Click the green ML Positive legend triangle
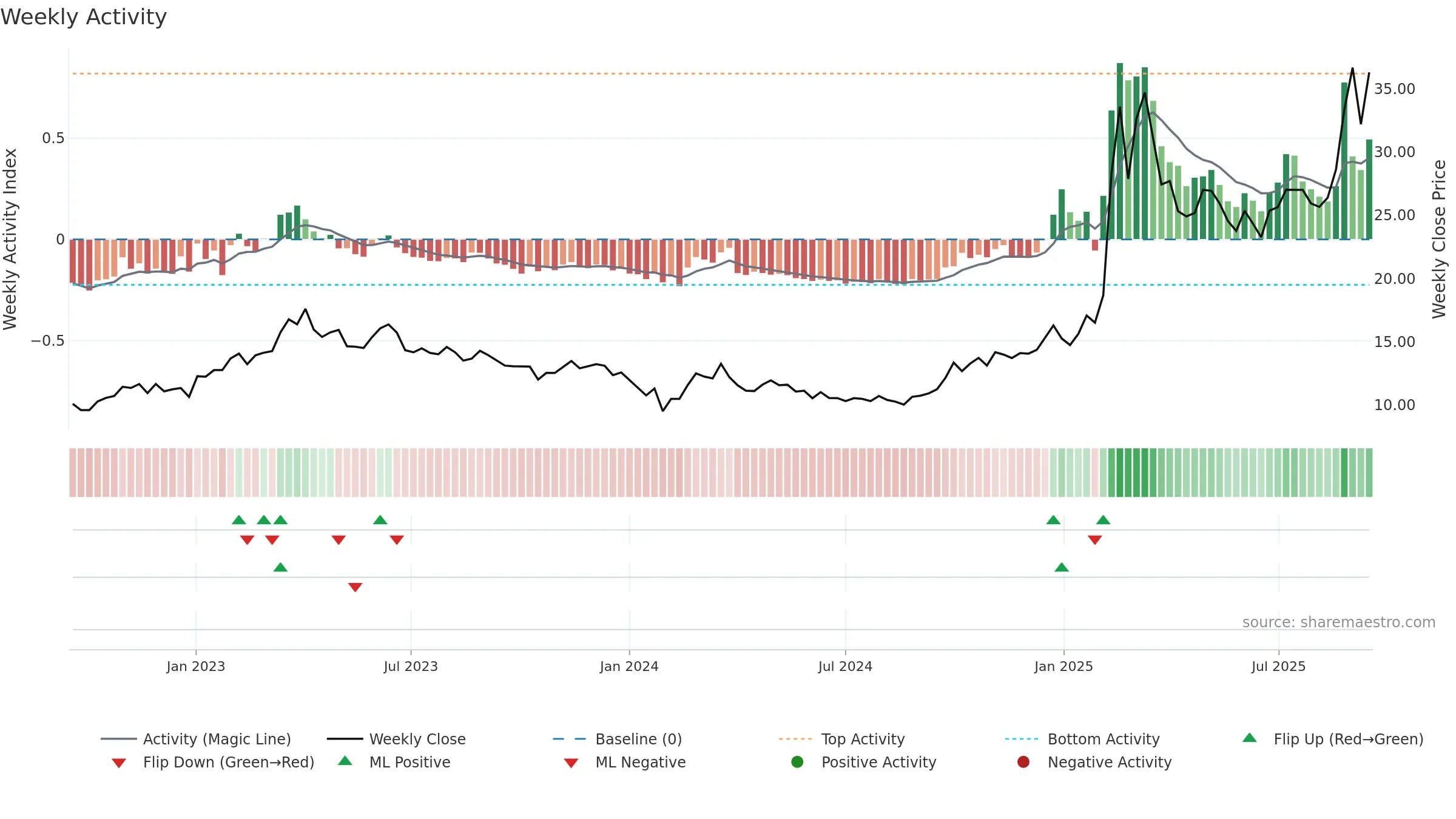The height and width of the screenshot is (819, 1456). [x=345, y=761]
